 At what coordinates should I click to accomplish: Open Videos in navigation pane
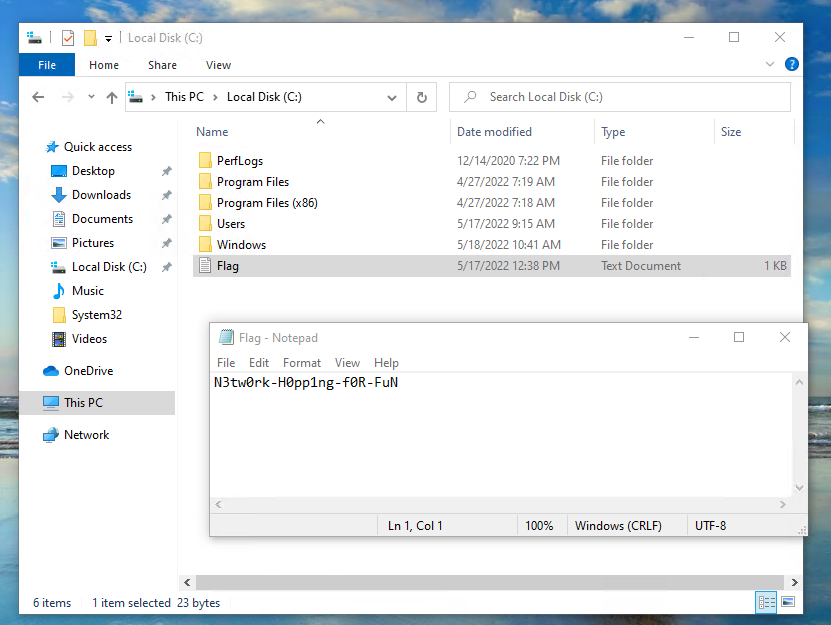pyautogui.click(x=89, y=339)
